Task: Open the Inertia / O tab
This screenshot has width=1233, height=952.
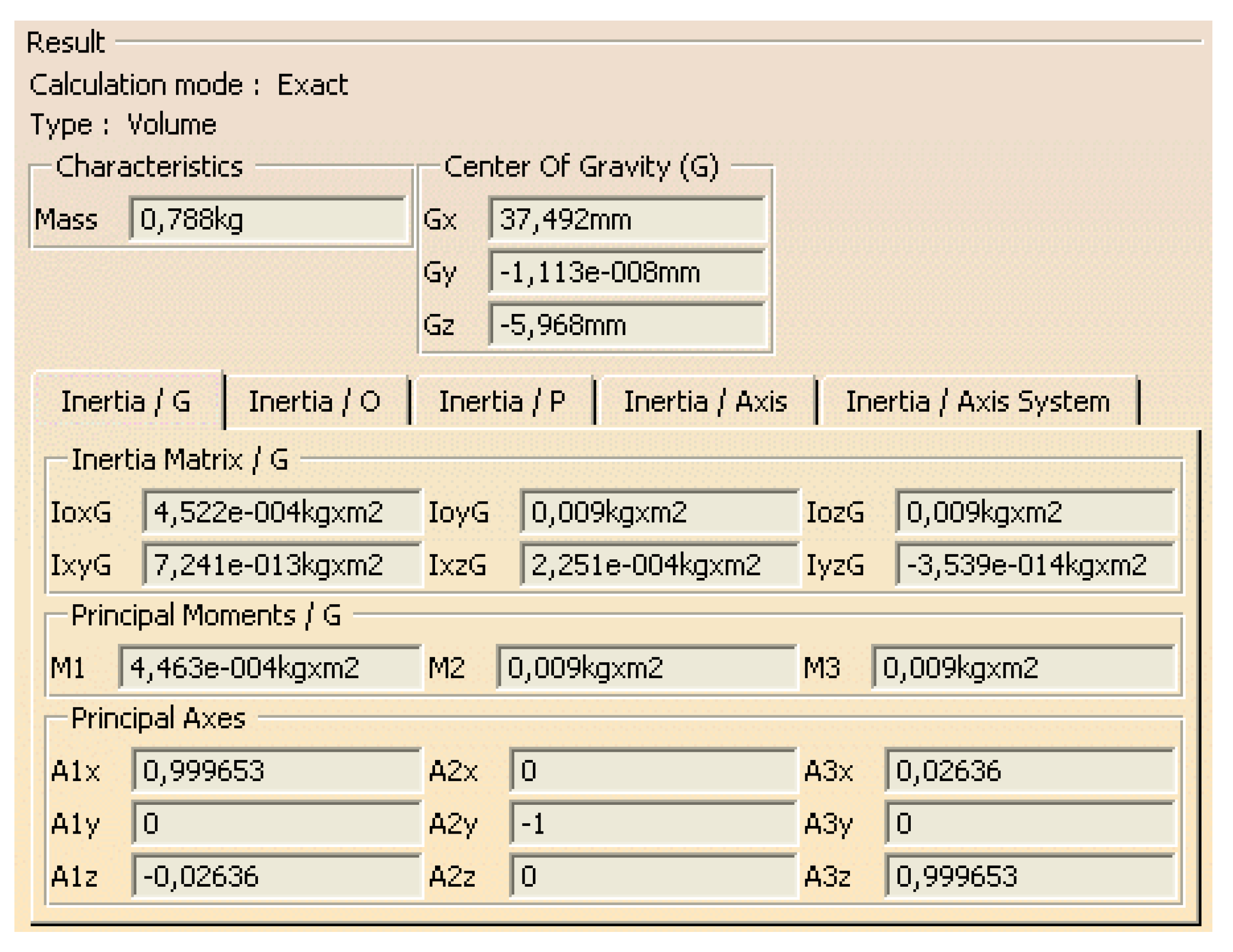Action: click(x=315, y=402)
